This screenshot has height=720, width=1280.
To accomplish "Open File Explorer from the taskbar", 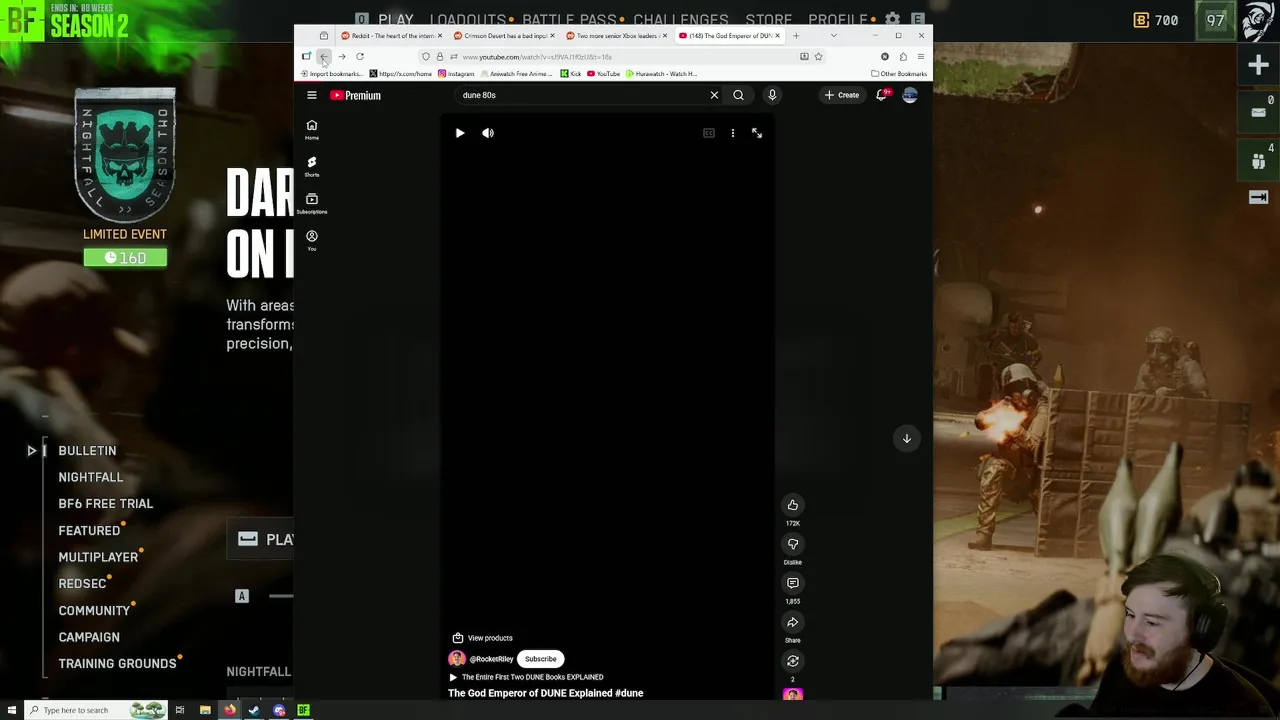I will [x=205, y=710].
